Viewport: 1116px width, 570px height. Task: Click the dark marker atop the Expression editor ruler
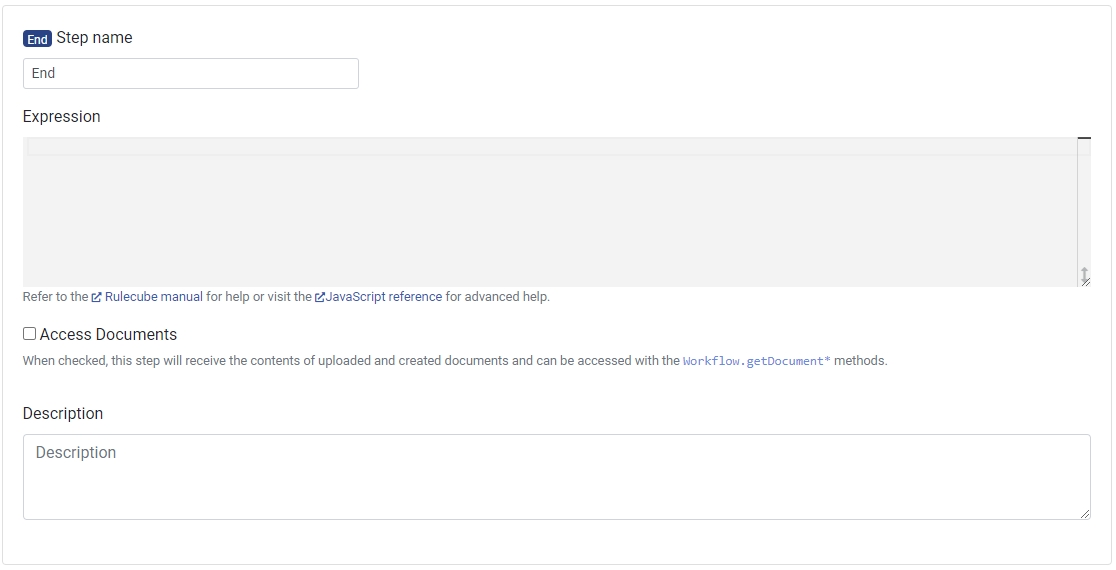point(1084,138)
